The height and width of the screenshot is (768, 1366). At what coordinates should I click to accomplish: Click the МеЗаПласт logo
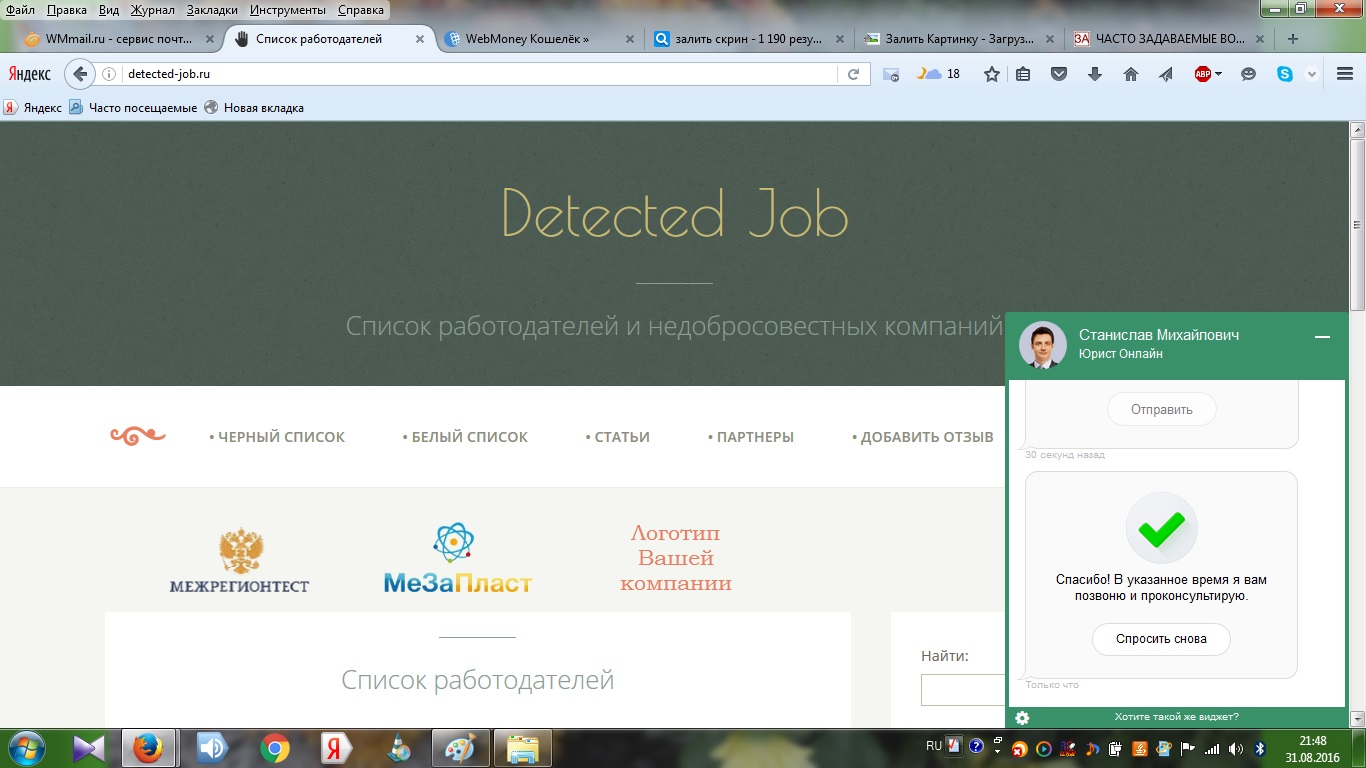[458, 559]
